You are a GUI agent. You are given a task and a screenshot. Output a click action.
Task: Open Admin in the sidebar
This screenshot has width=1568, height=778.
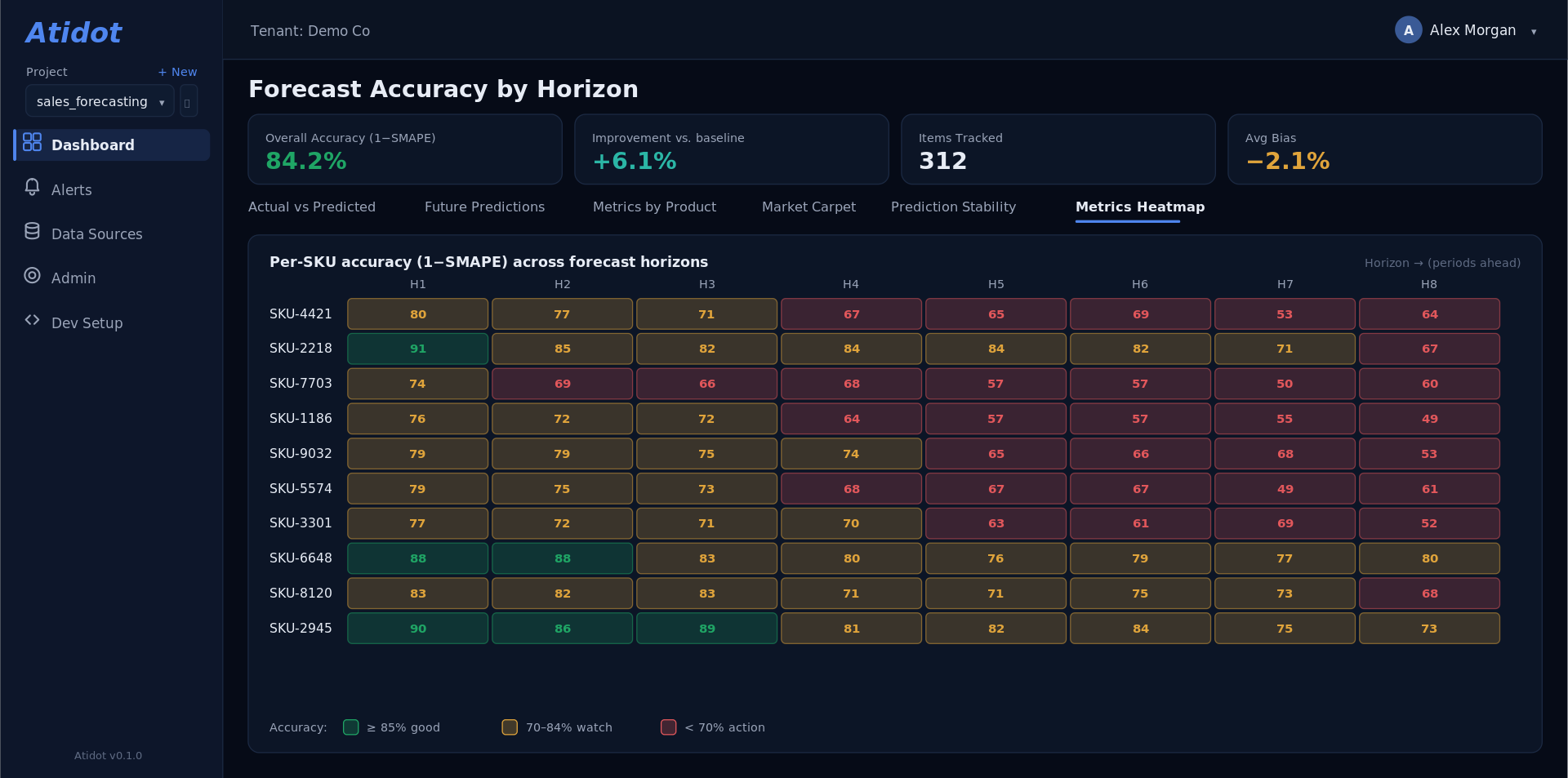[111, 278]
